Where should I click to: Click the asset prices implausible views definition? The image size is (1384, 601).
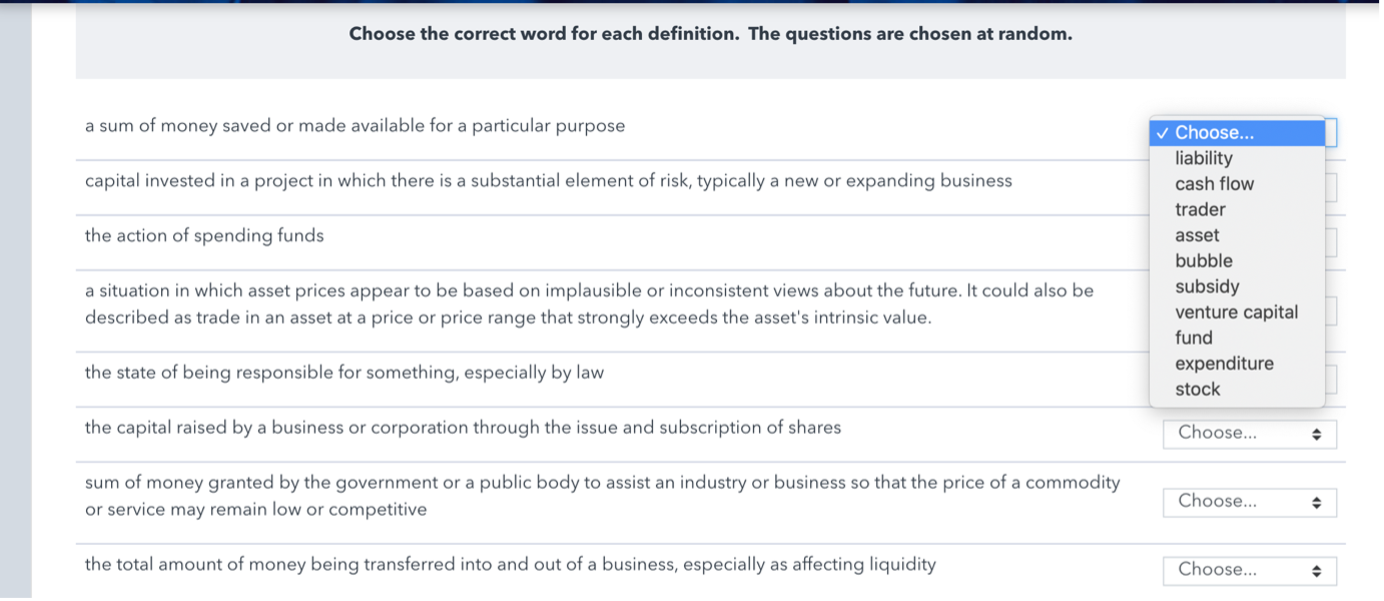click(589, 304)
